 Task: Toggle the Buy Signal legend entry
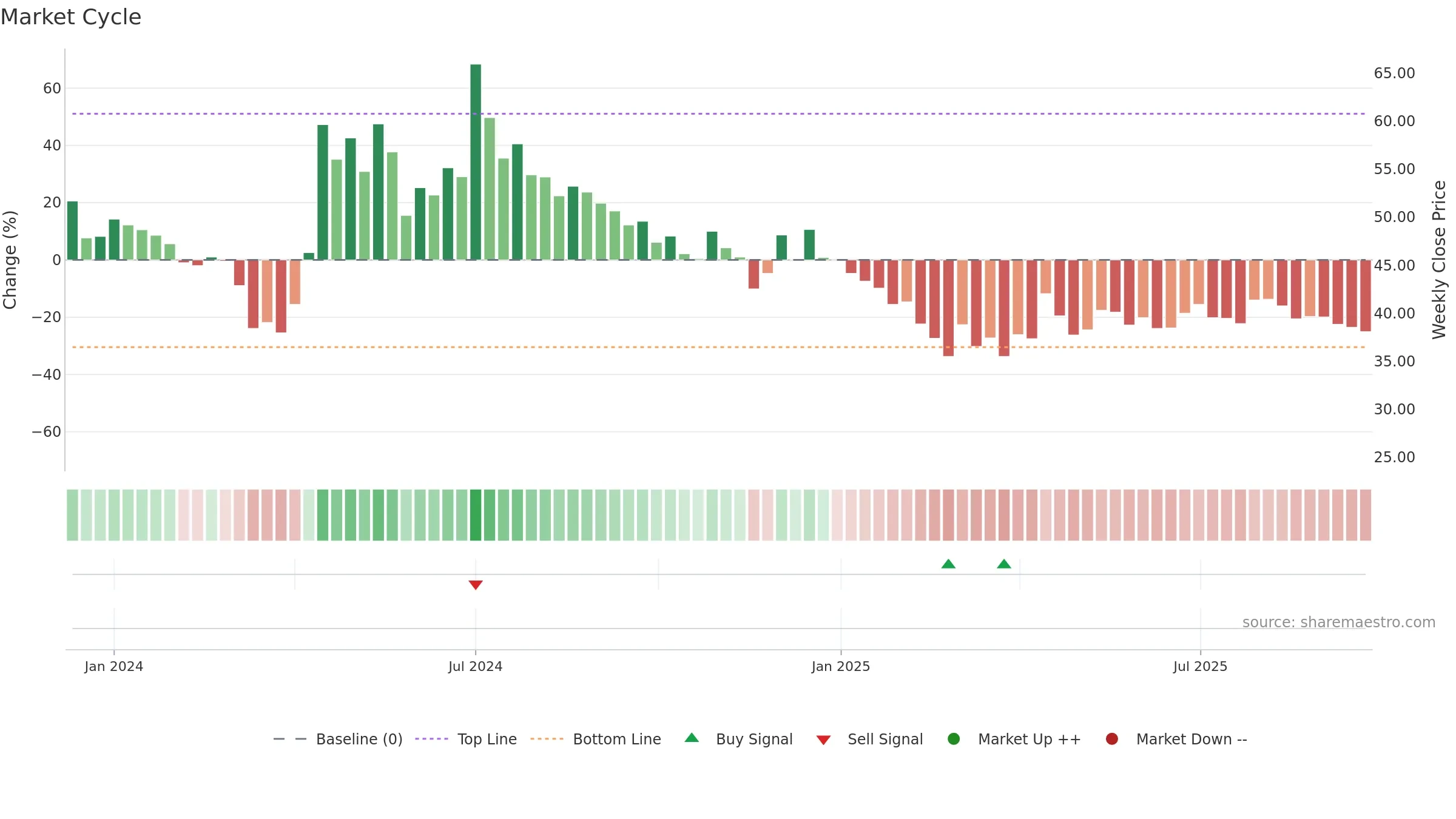coord(738,739)
